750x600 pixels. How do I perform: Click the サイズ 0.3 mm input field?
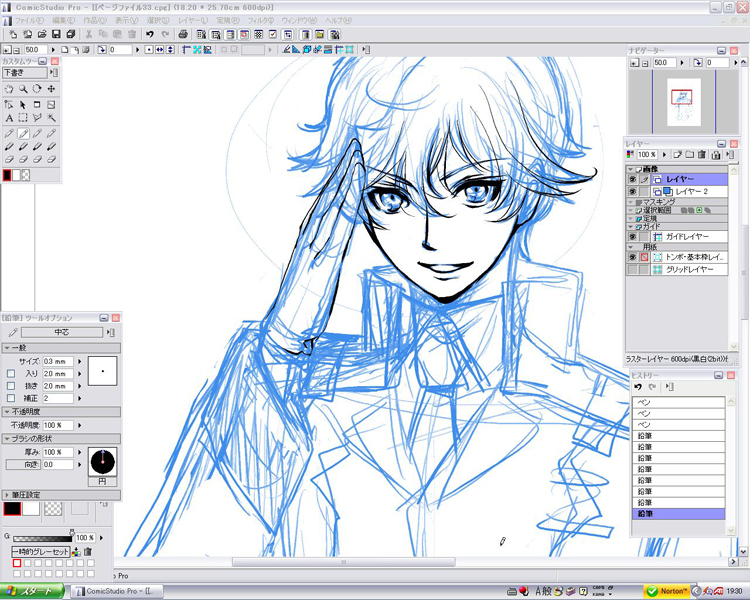tap(58, 362)
